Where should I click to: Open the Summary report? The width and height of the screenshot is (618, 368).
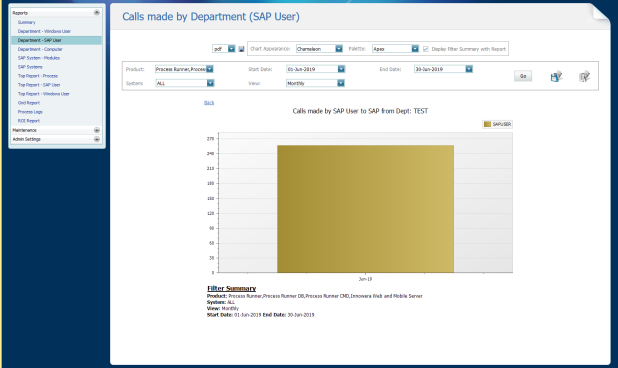pos(26,22)
